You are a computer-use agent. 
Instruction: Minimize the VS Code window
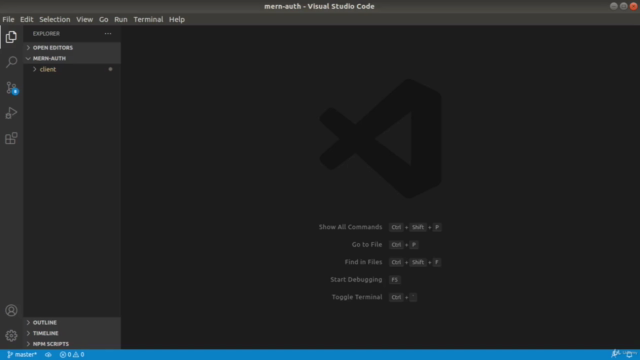pos(613,6)
